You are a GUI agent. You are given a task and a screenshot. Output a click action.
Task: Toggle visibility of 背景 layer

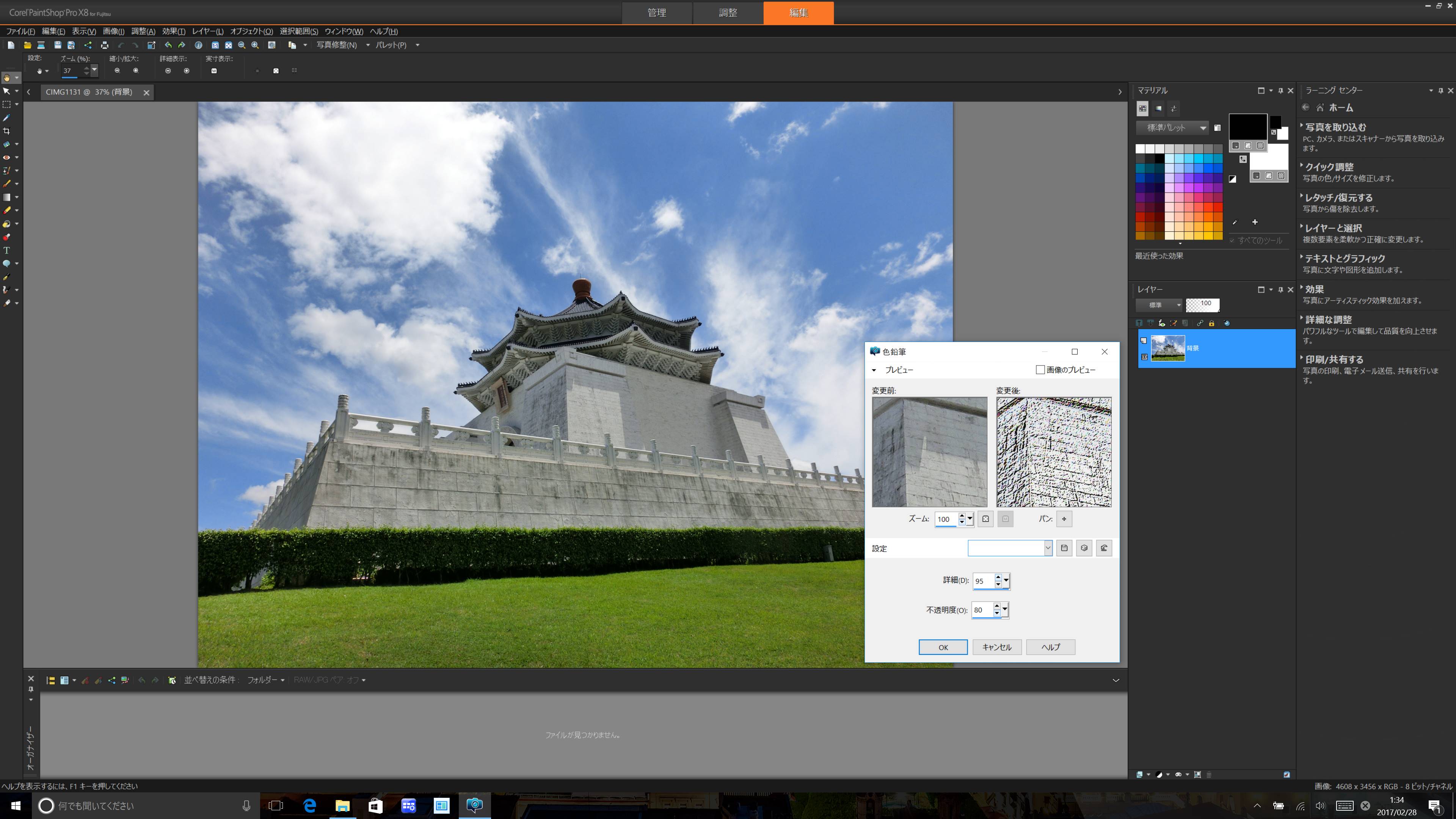tap(1144, 357)
